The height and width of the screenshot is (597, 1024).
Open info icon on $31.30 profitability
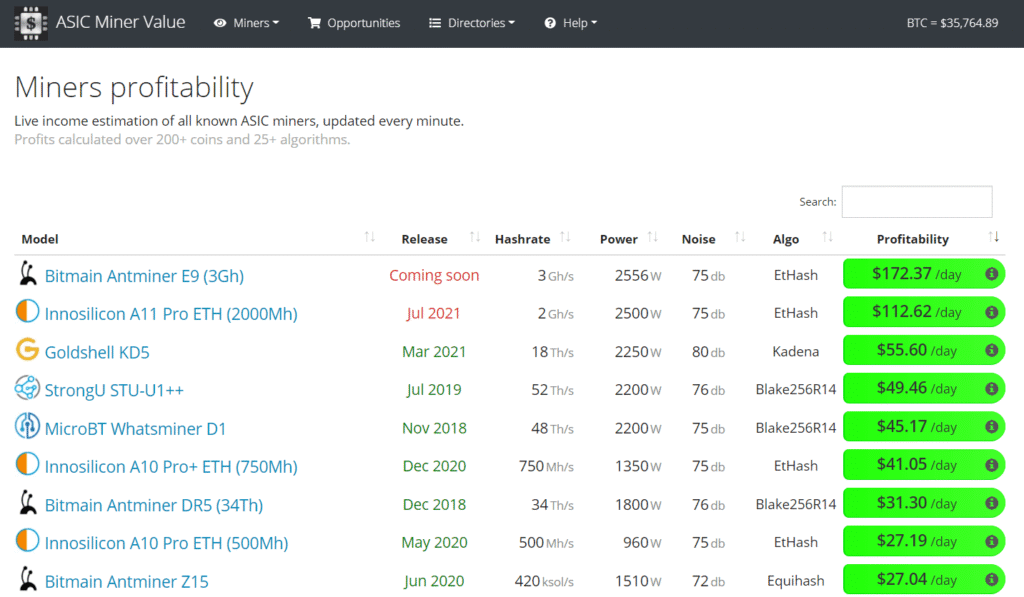(x=991, y=503)
